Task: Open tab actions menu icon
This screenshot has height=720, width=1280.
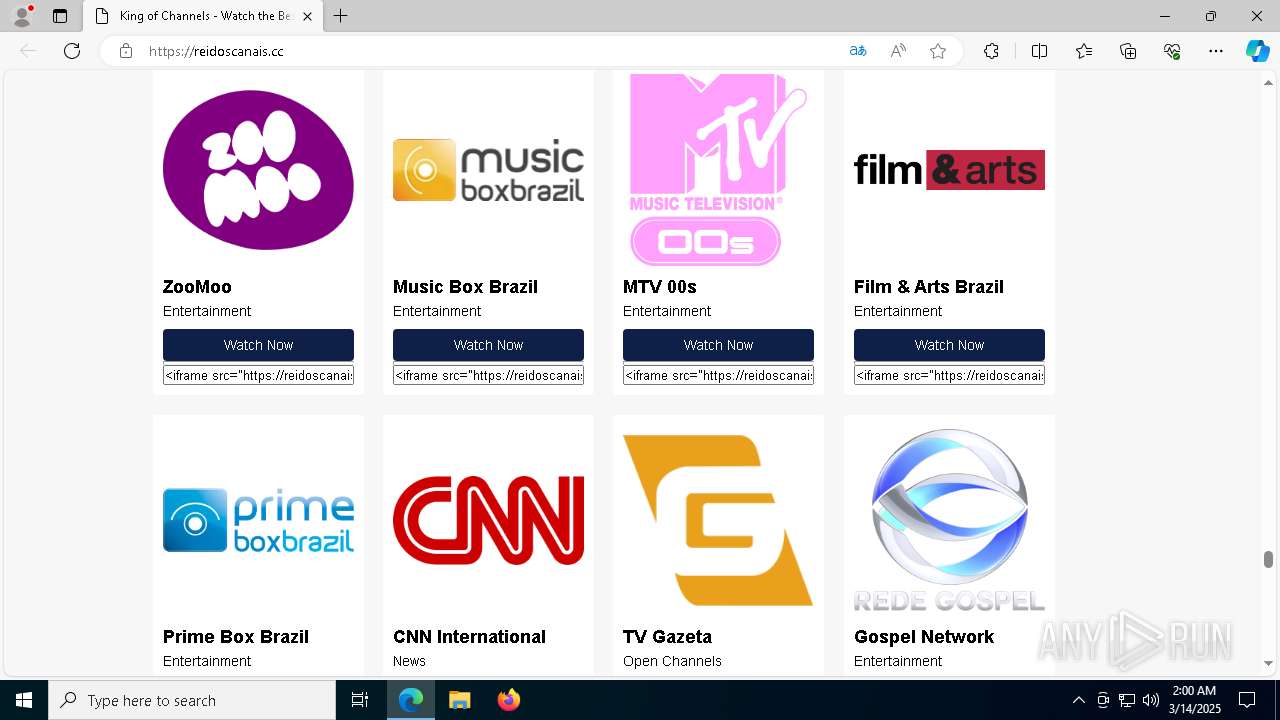Action: pyautogui.click(x=60, y=16)
